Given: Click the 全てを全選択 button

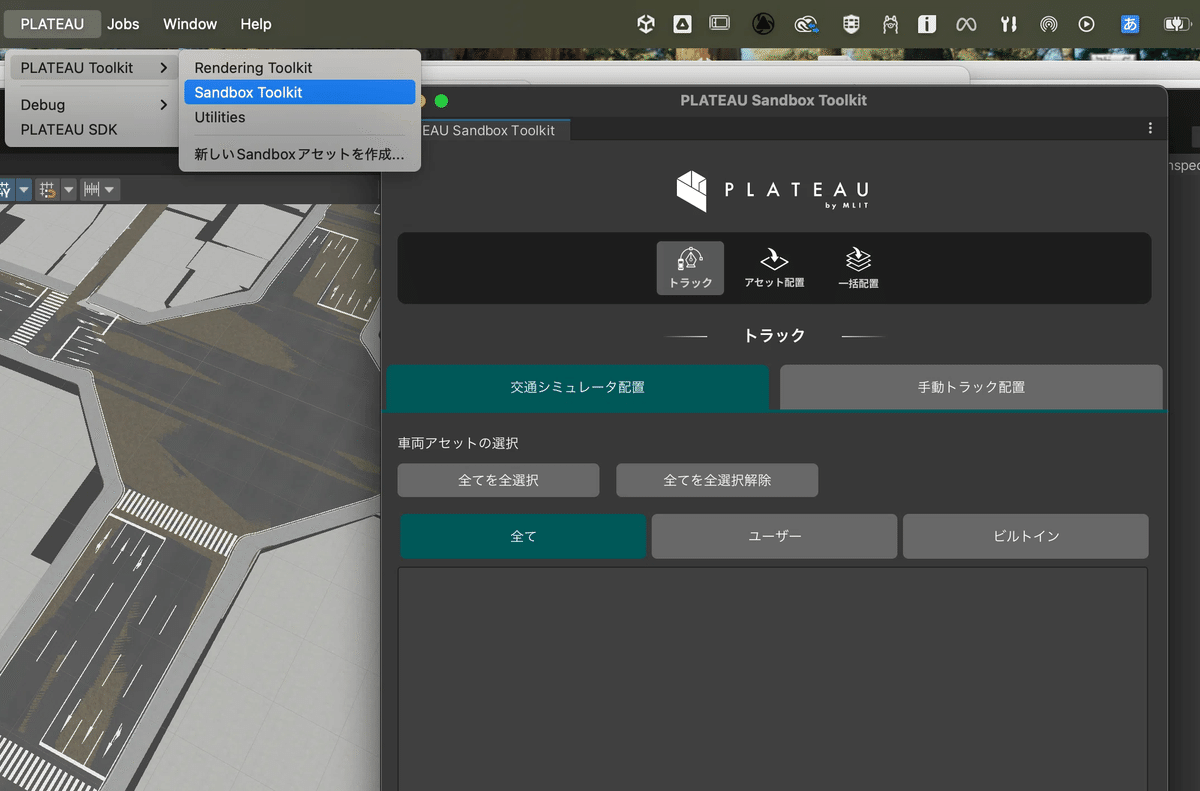Looking at the screenshot, I should pos(498,480).
